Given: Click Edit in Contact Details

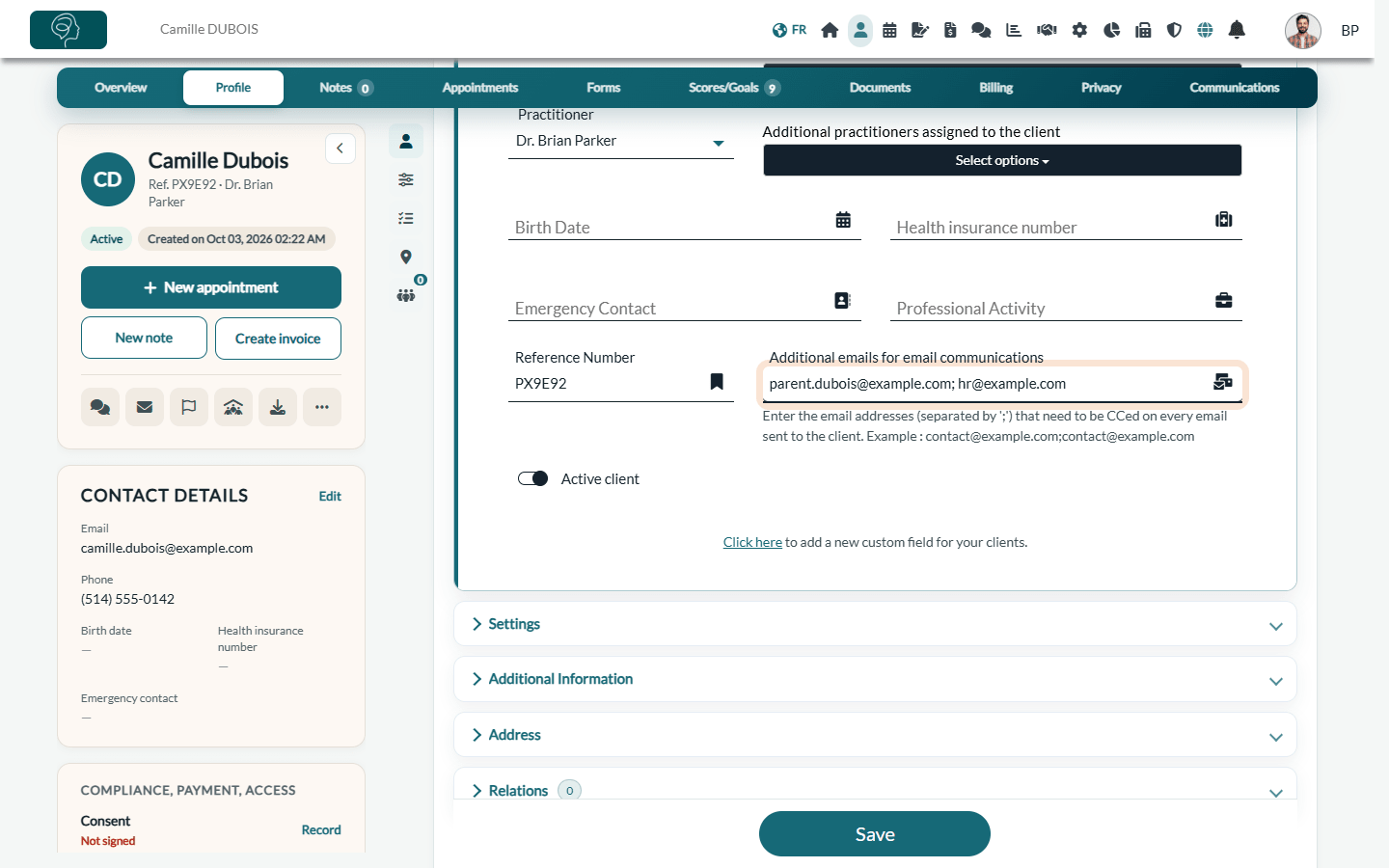Looking at the screenshot, I should (330, 496).
